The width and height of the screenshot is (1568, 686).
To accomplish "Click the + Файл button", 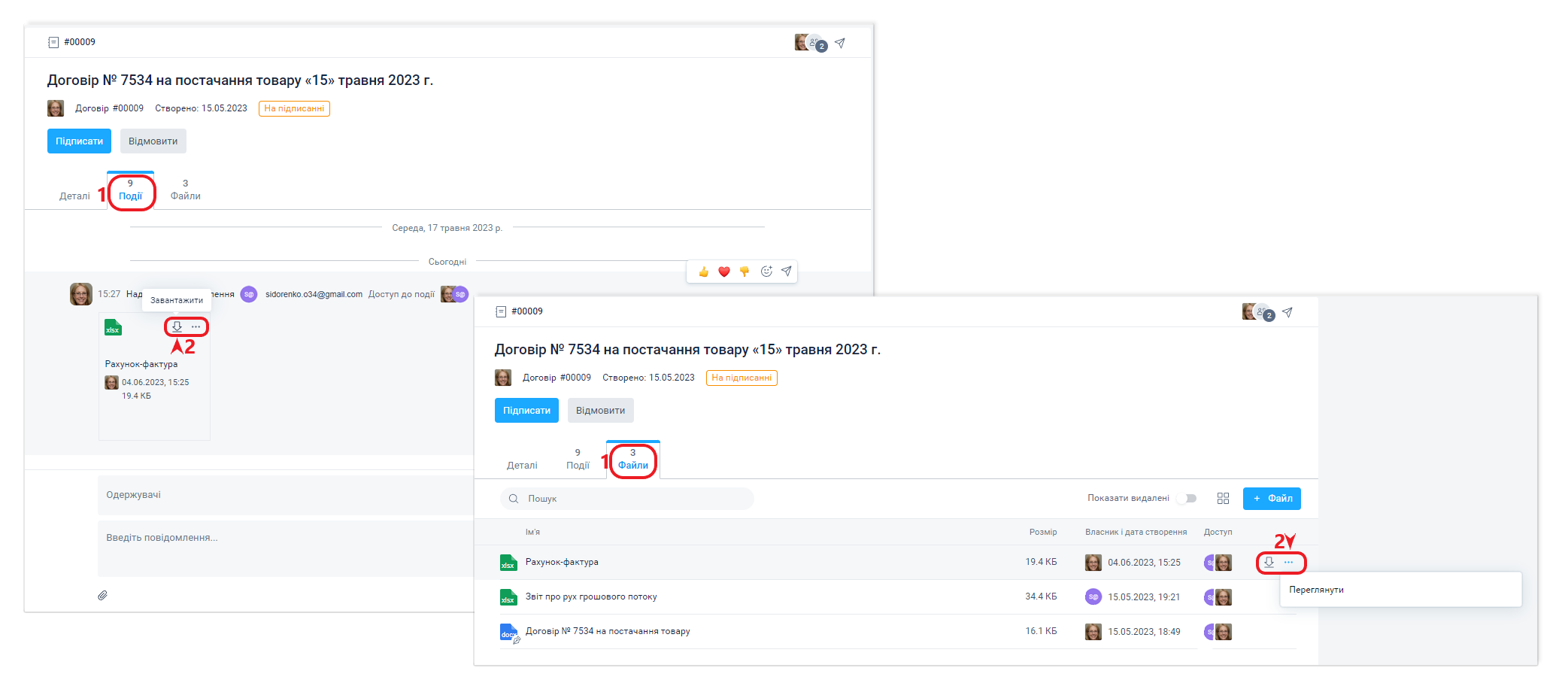I will point(1272,499).
